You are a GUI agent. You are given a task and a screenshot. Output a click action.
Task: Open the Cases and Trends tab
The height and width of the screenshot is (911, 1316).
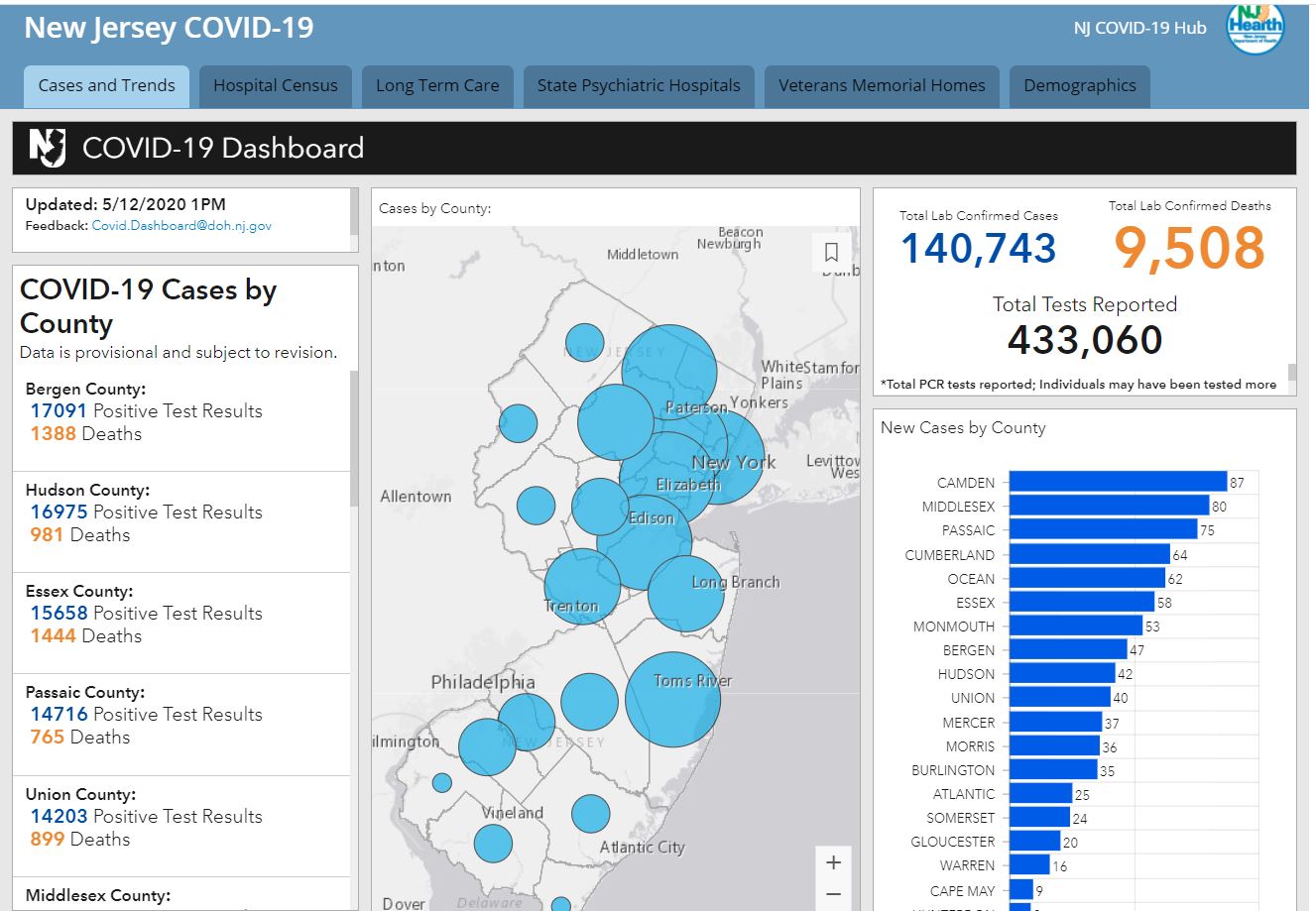click(107, 86)
